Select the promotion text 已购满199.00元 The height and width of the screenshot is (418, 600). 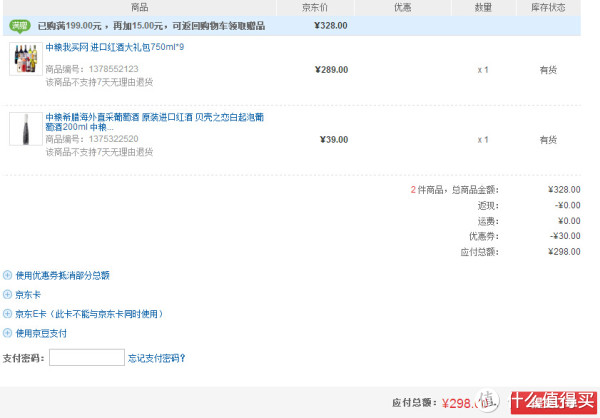pyautogui.click(x=70, y=26)
